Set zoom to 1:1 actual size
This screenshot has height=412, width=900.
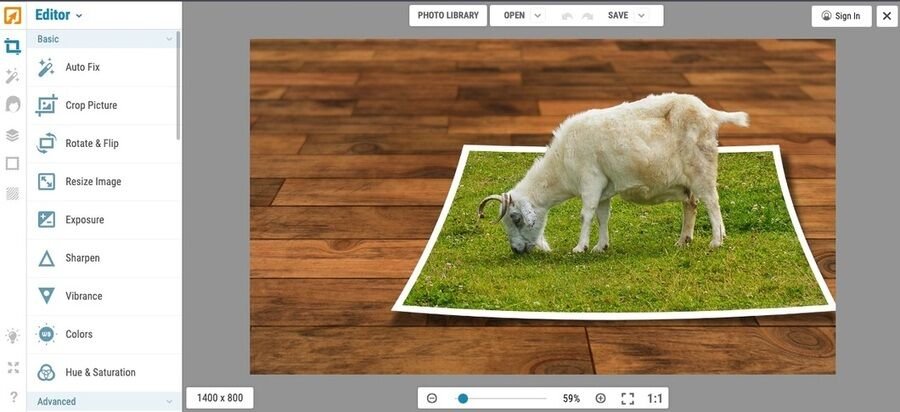(655, 398)
